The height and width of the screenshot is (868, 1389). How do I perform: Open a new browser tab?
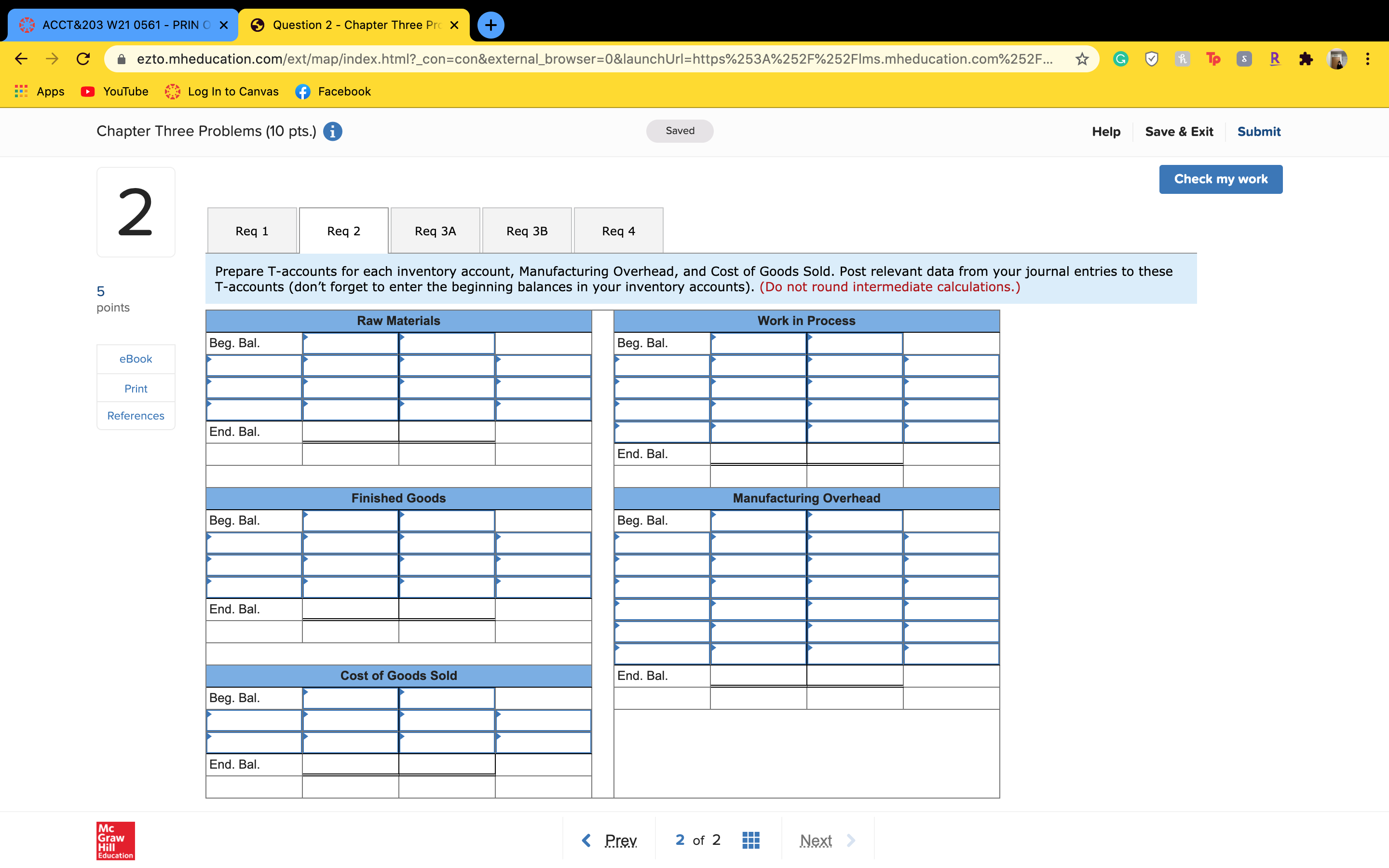(490, 25)
